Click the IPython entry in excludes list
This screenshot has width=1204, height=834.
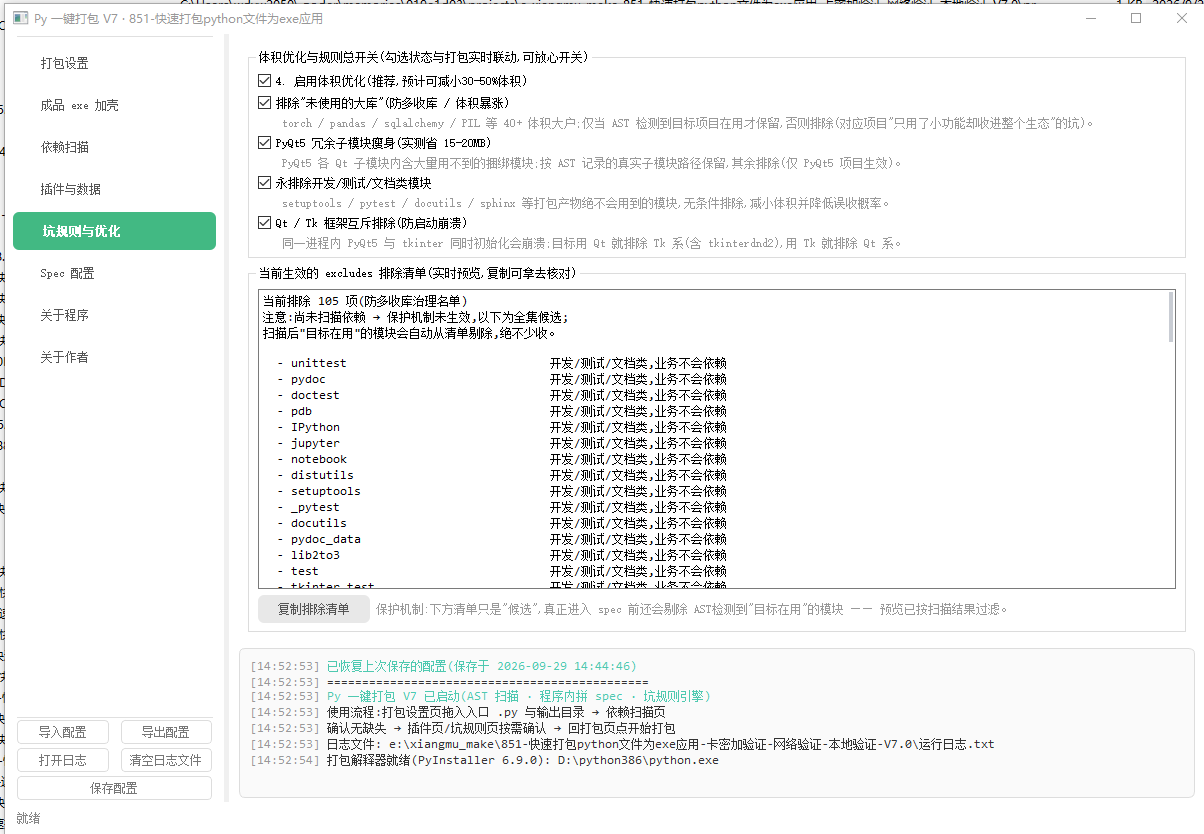[x=502, y=427]
